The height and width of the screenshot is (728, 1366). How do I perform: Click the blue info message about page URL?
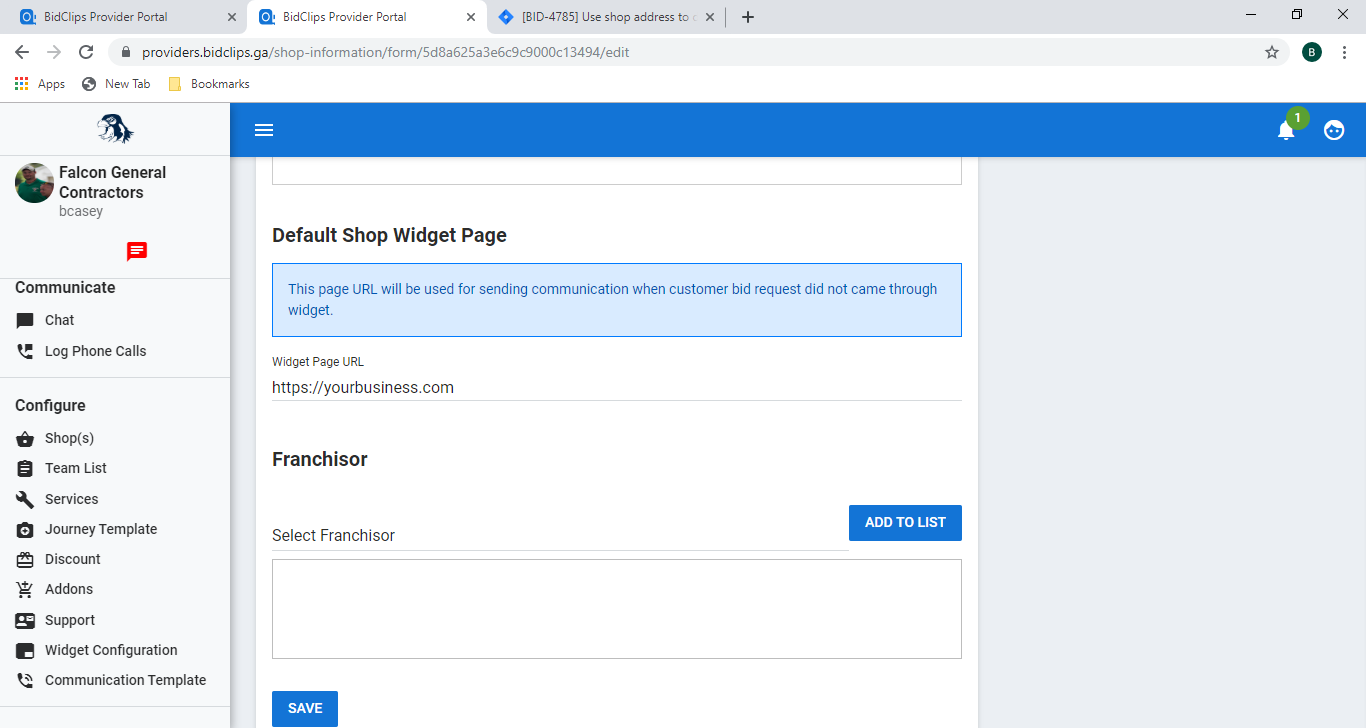tap(617, 300)
